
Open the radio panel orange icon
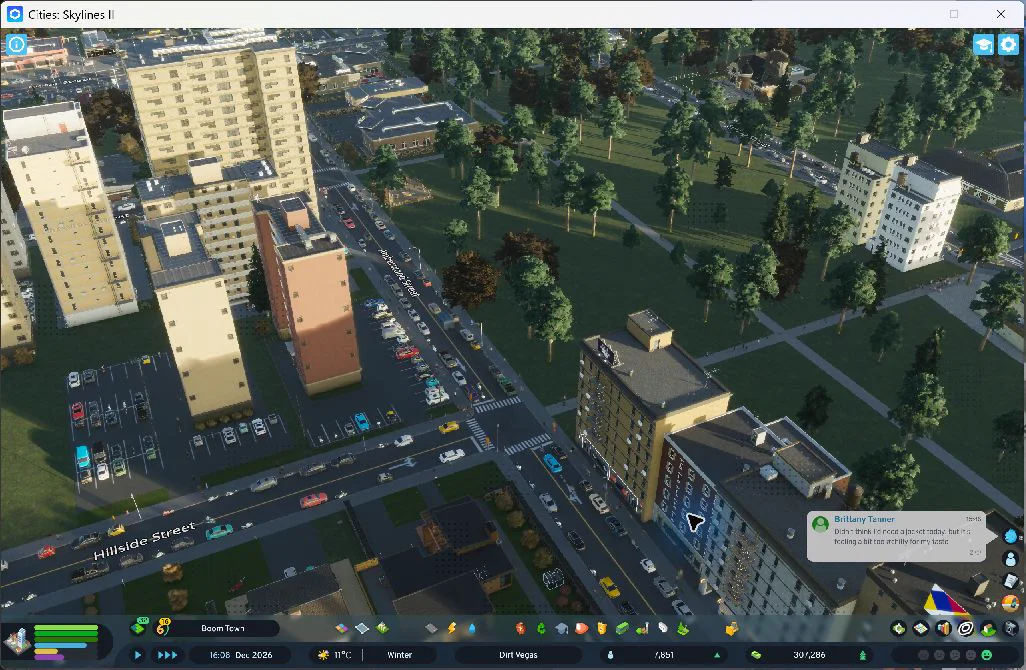pos(1010,602)
